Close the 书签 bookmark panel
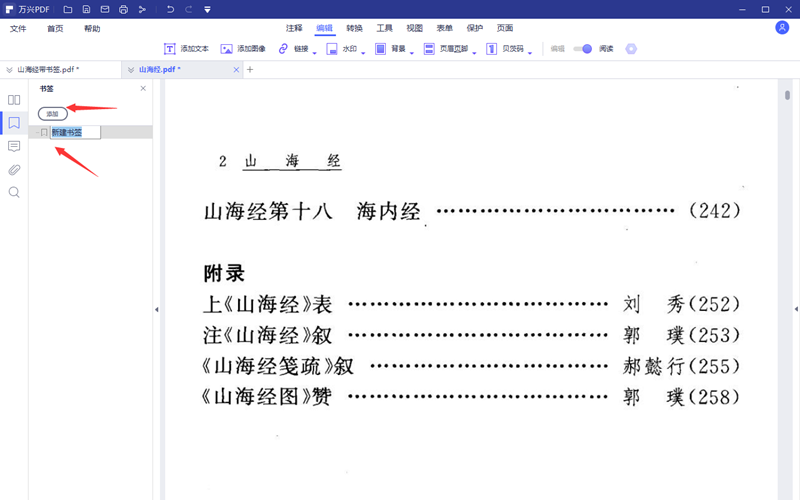This screenshot has width=800, height=500. point(143,89)
